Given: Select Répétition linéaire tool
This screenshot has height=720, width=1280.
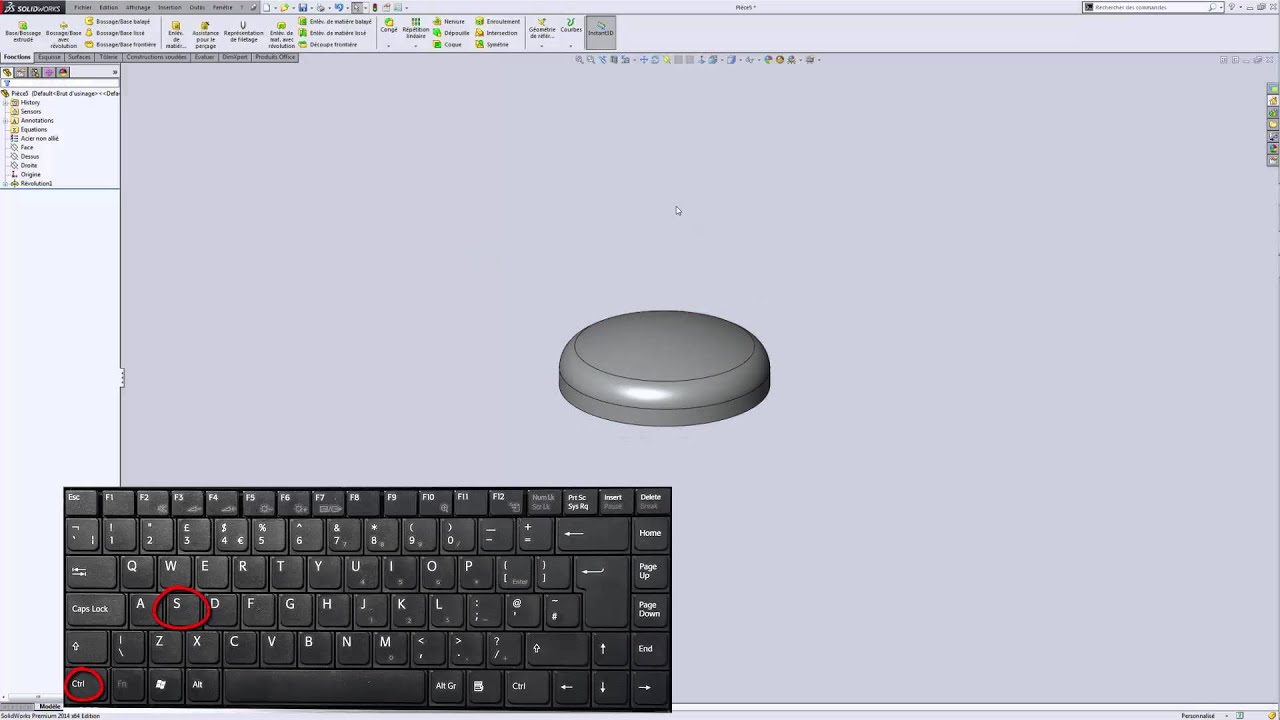Looking at the screenshot, I should (416, 28).
